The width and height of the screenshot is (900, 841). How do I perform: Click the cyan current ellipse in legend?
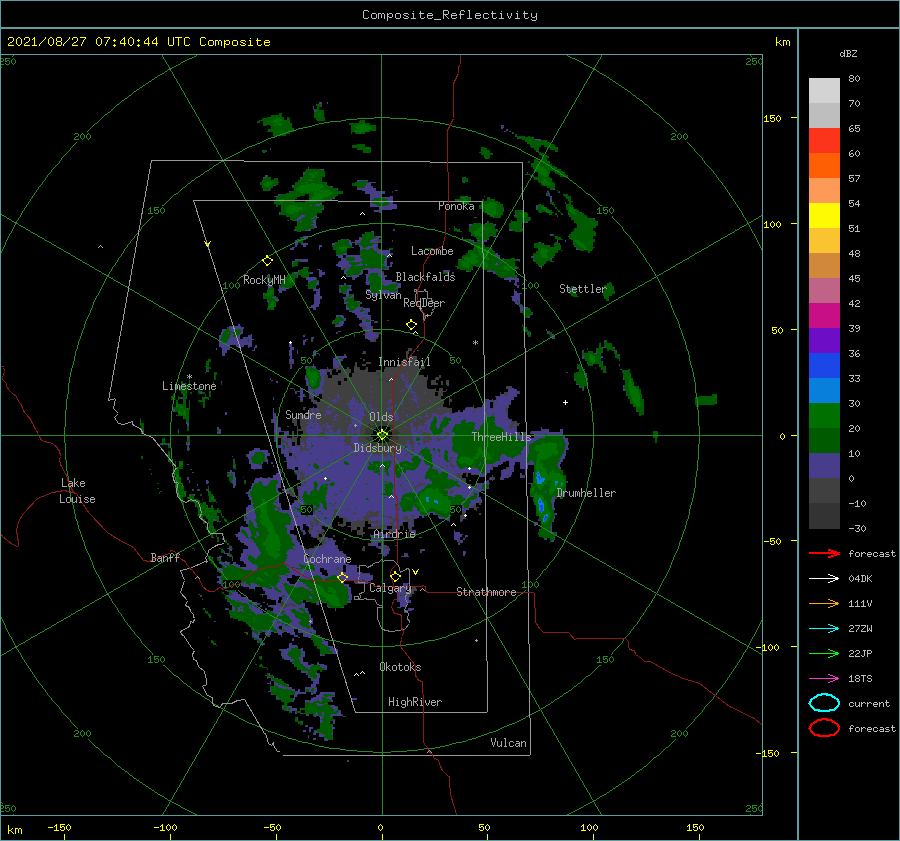click(x=824, y=703)
